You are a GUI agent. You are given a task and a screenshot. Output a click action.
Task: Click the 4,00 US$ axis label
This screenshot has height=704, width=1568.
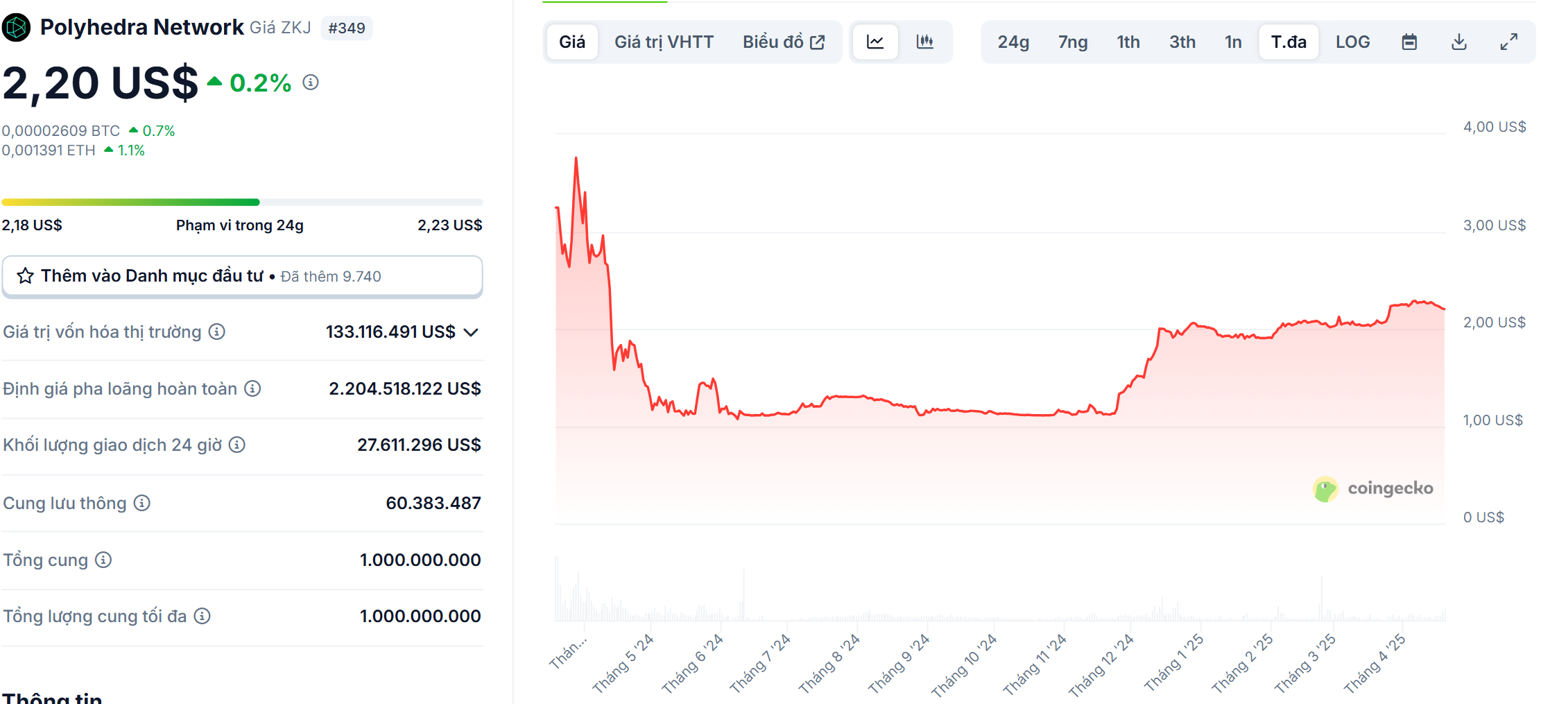[1494, 127]
